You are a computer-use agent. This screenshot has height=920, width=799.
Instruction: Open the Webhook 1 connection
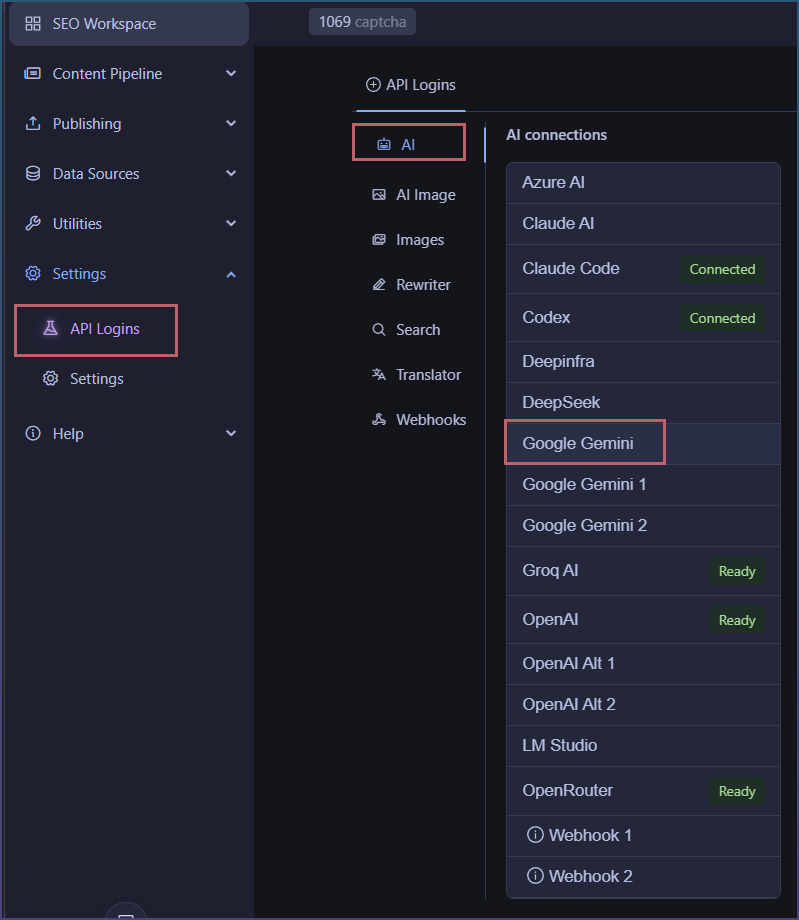click(643, 836)
